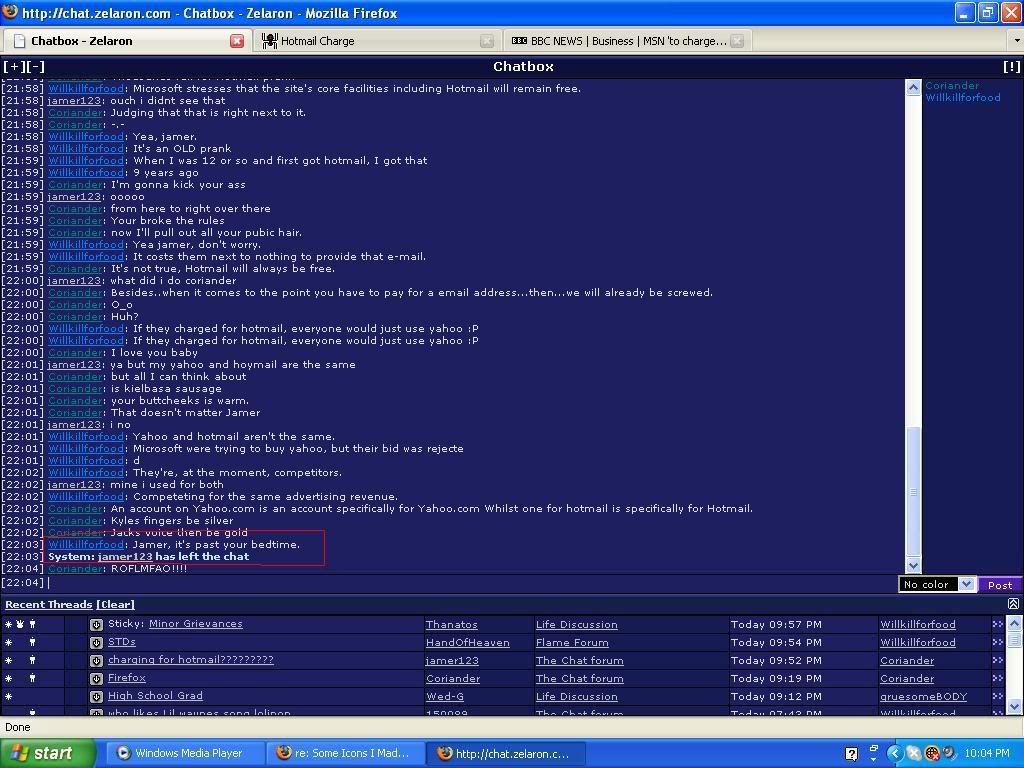
Task: Close the Chatbox - Zelaron tab
Action: click(237, 41)
